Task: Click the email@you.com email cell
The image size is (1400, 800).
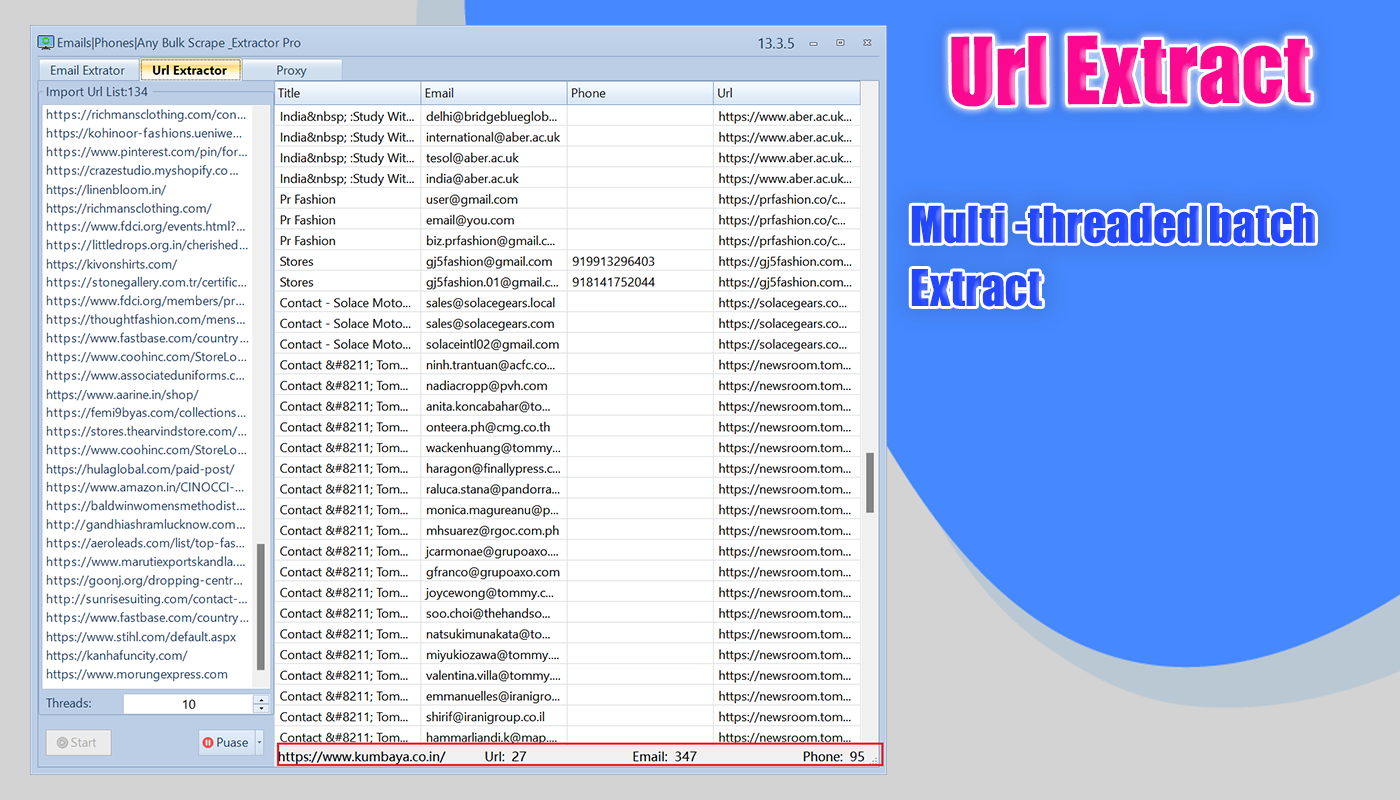Action: 494,220
